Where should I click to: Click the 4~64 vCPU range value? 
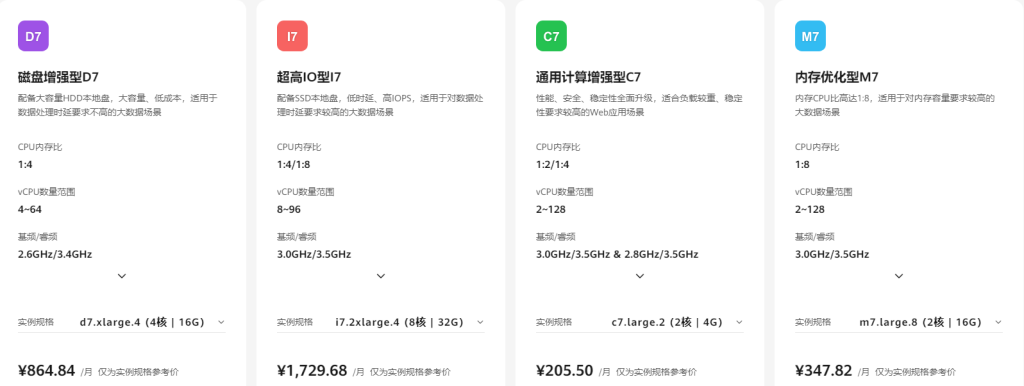tap(30, 210)
